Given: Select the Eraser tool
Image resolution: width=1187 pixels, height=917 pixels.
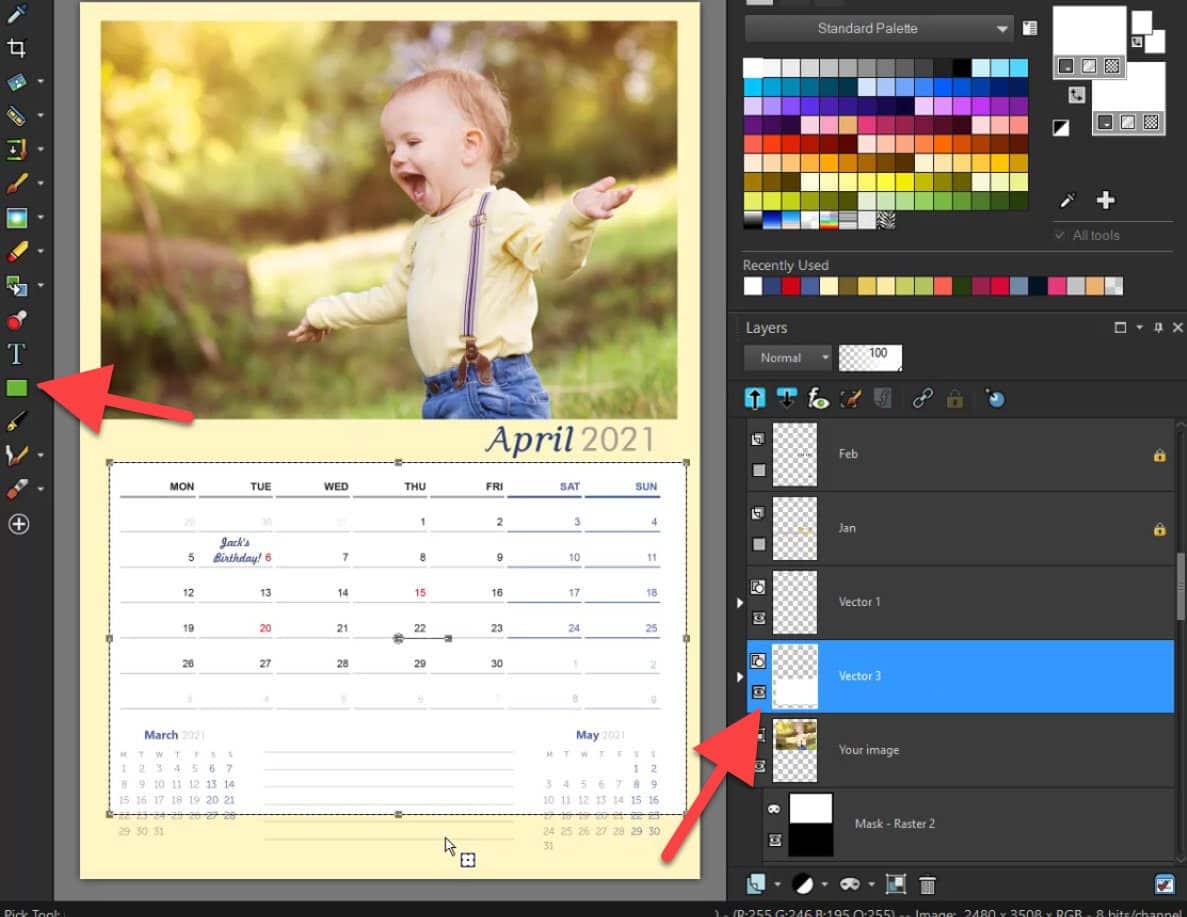Looking at the screenshot, I should point(18,250).
